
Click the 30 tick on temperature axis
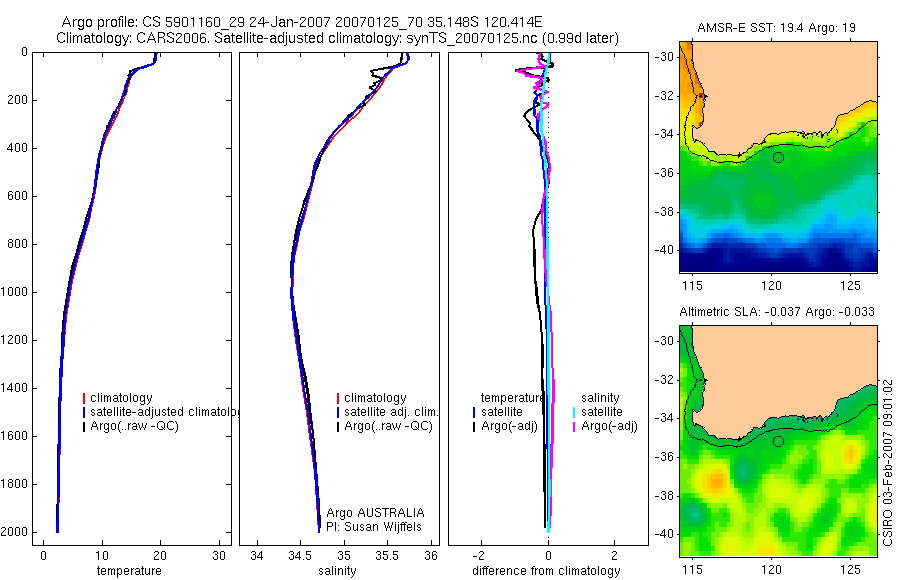[x=219, y=555]
